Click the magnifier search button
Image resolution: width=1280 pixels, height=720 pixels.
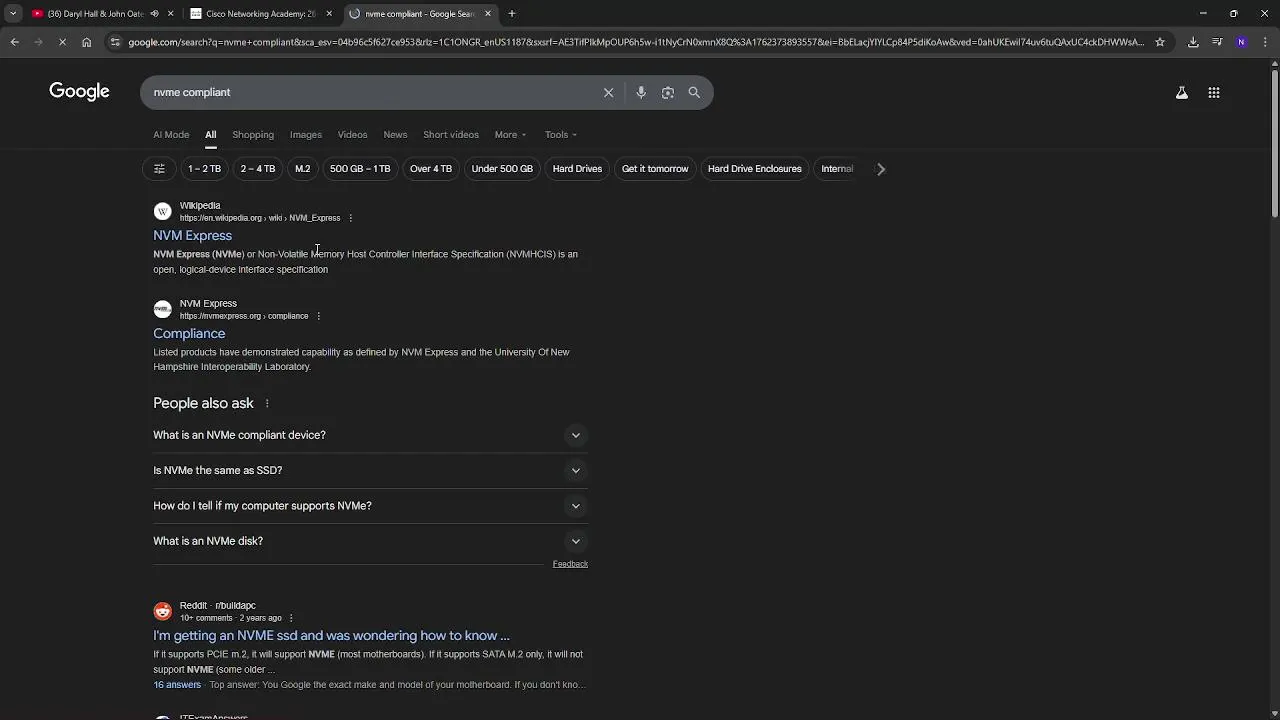(694, 92)
